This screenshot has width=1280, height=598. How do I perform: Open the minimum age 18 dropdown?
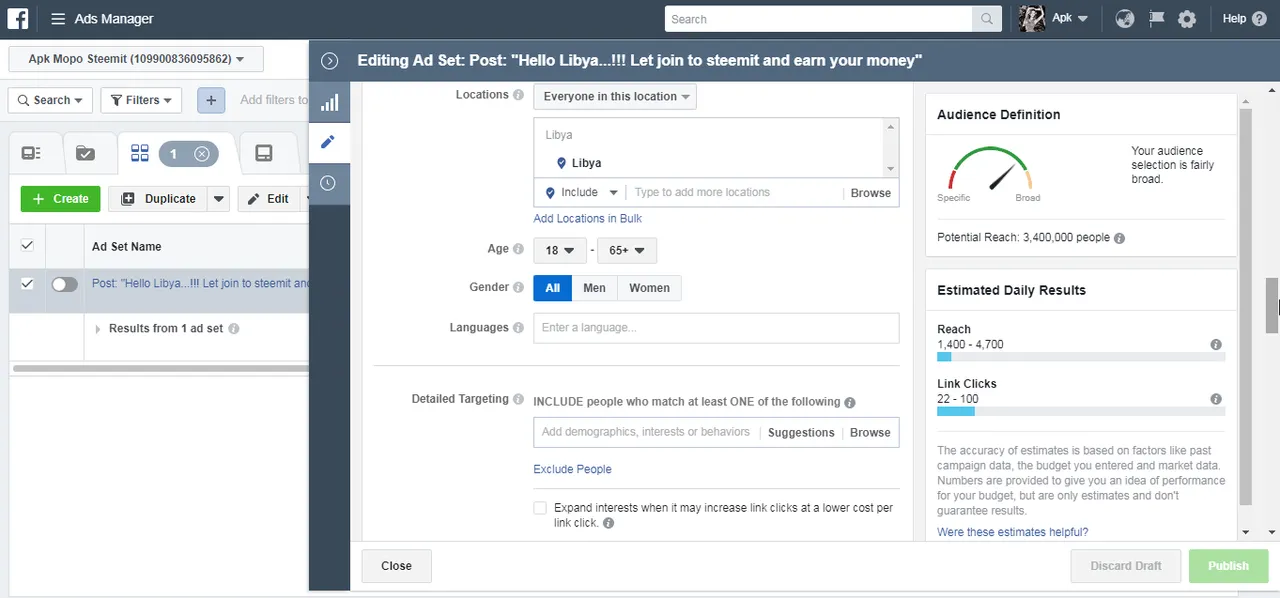click(560, 251)
